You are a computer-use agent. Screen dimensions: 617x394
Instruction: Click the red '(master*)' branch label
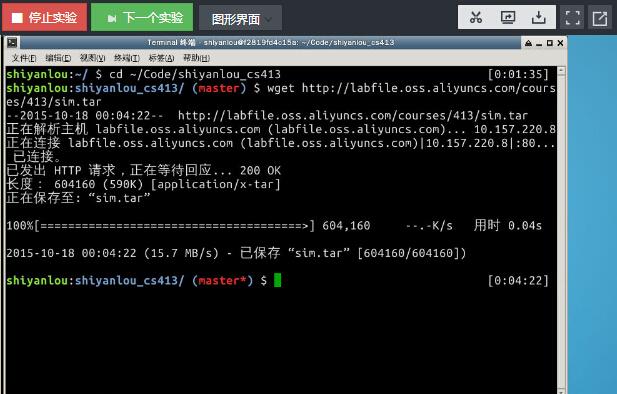(222, 281)
